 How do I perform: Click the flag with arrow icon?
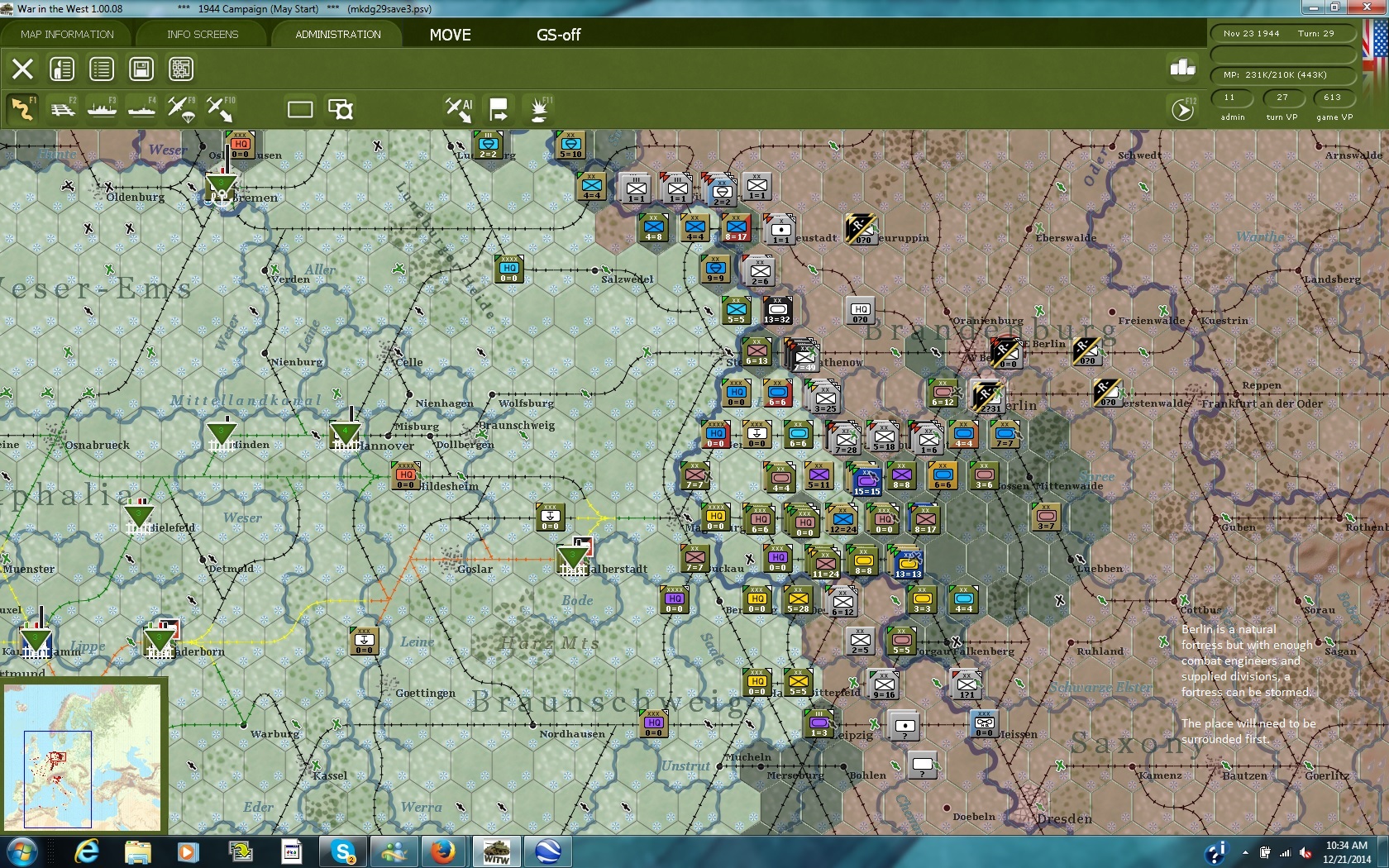click(499, 109)
